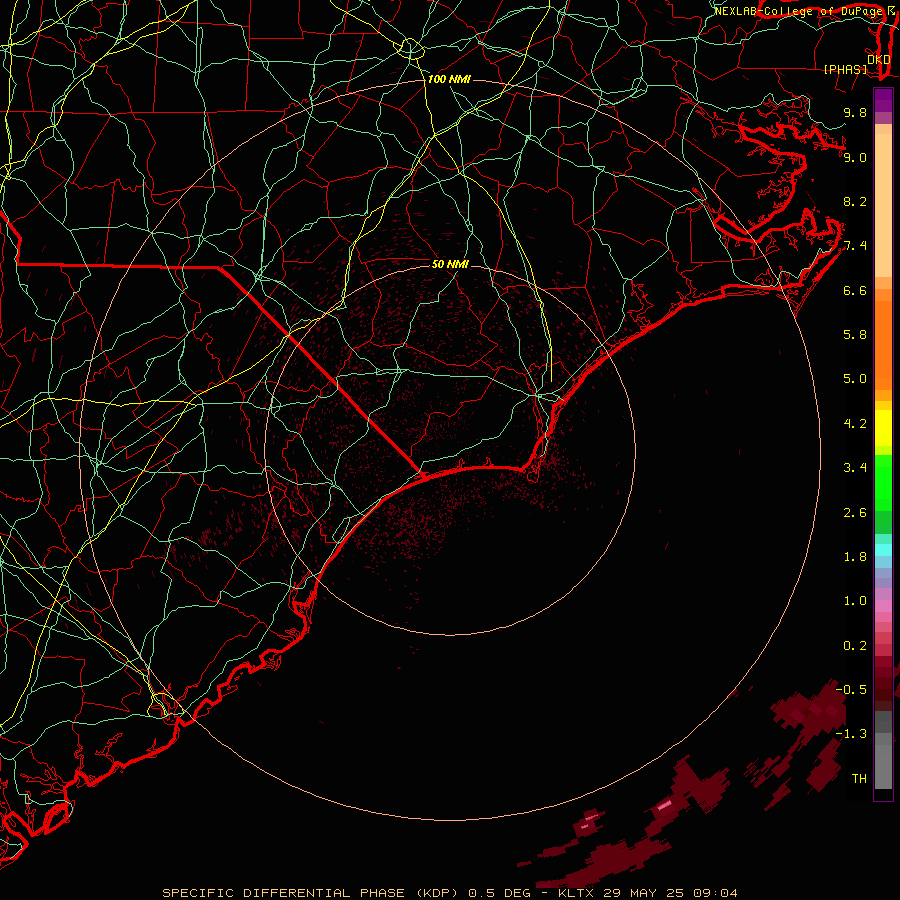900x900 pixels.
Task: Click the 7.4 scale value
Action: 855,246
